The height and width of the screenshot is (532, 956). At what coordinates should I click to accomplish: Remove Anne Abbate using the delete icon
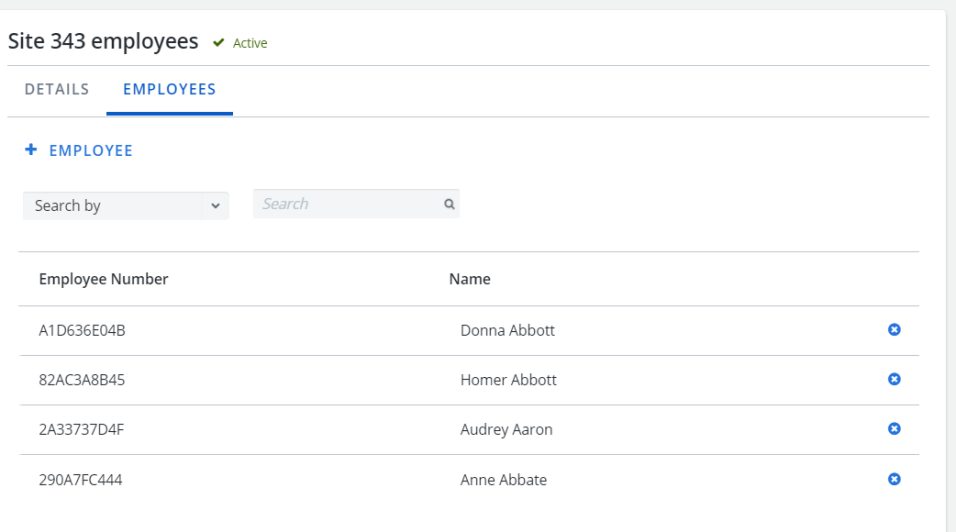click(x=894, y=479)
